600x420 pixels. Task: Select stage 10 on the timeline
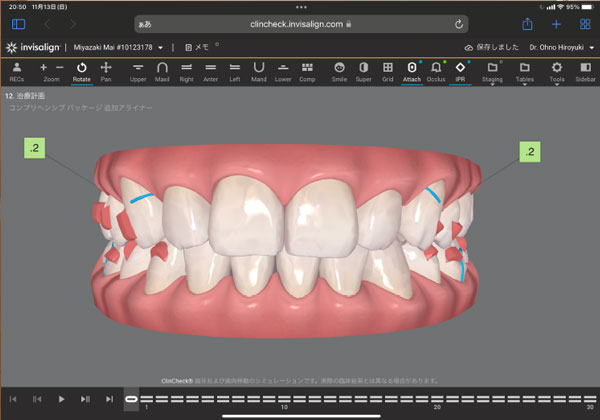284,399
